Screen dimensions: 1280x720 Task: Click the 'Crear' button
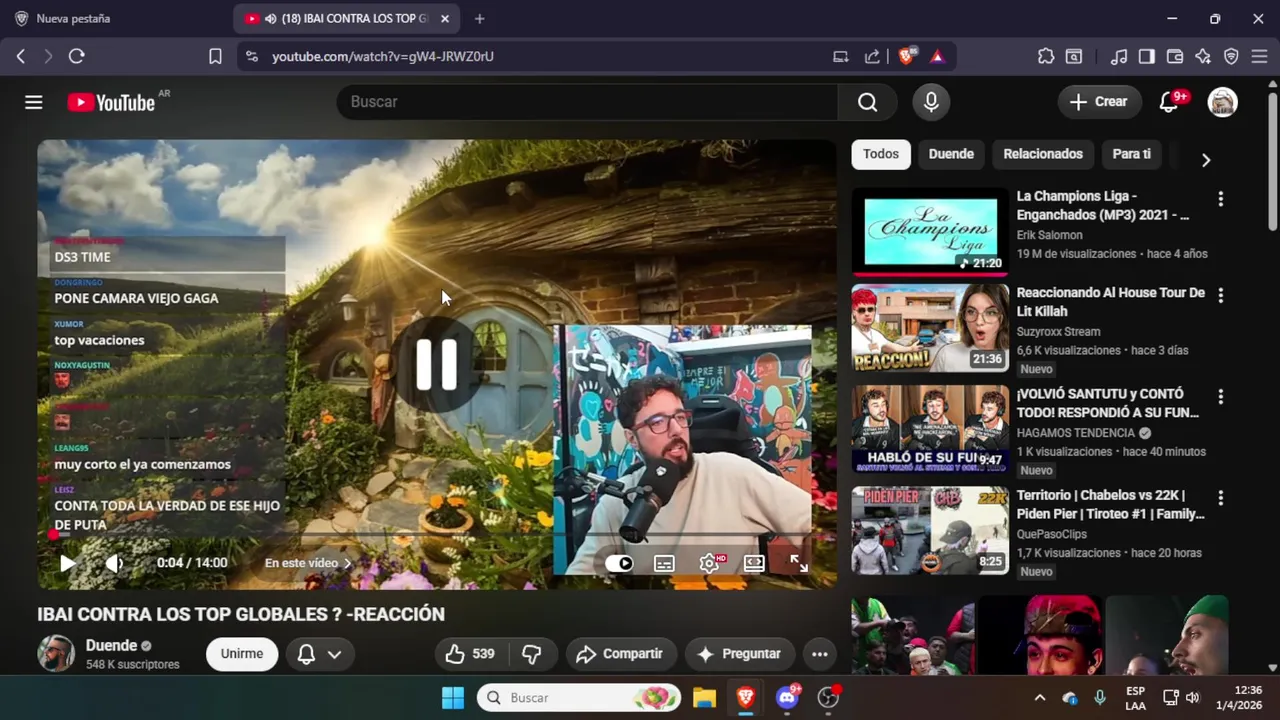[x=1099, y=102]
